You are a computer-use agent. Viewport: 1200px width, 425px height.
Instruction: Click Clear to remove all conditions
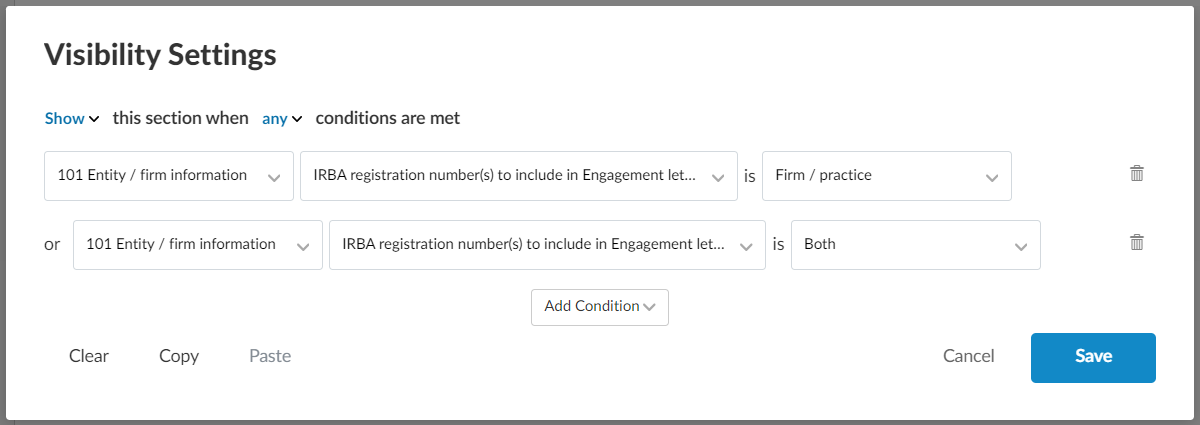[x=89, y=356]
